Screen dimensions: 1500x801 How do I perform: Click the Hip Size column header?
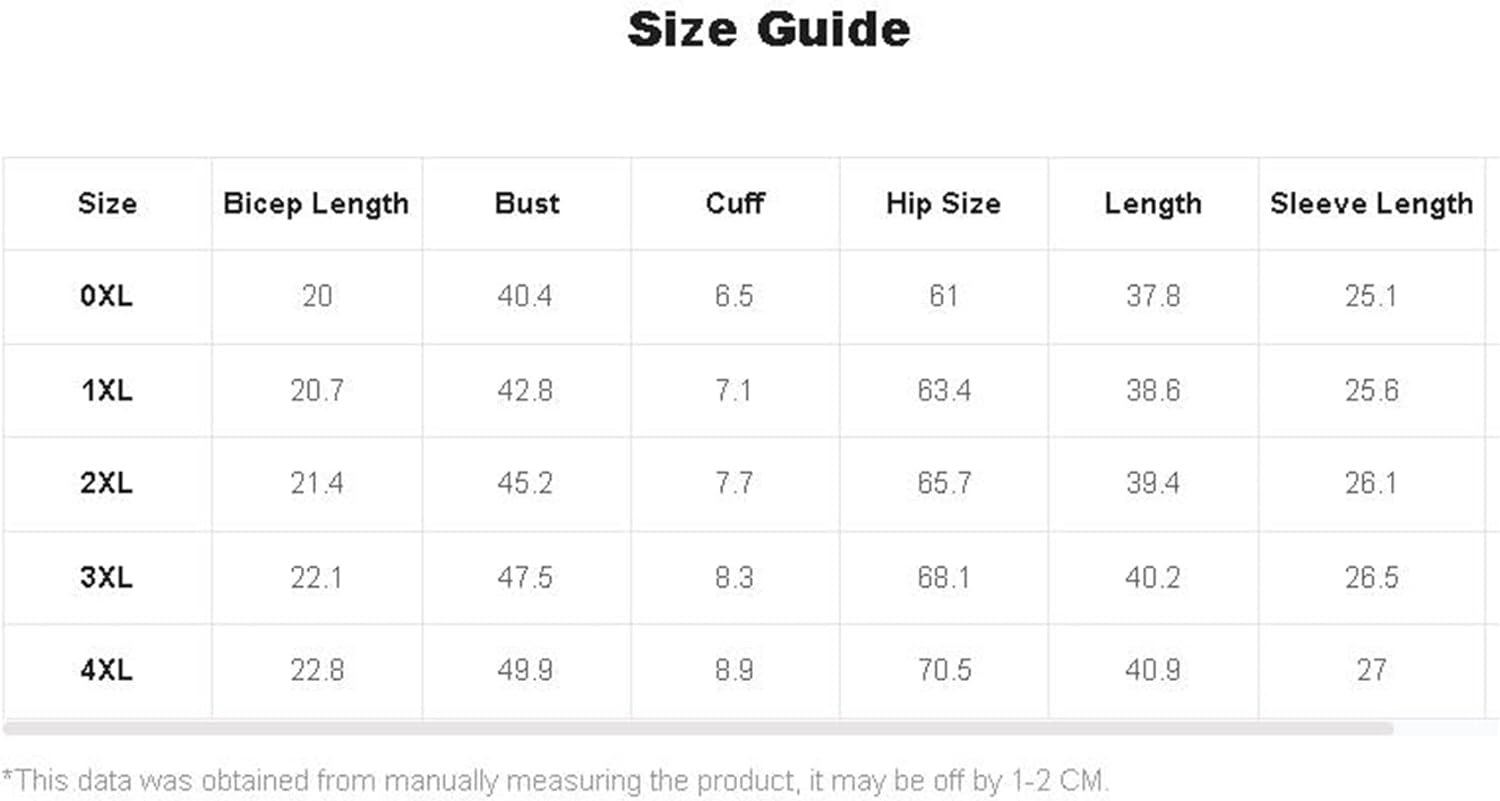point(943,204)
